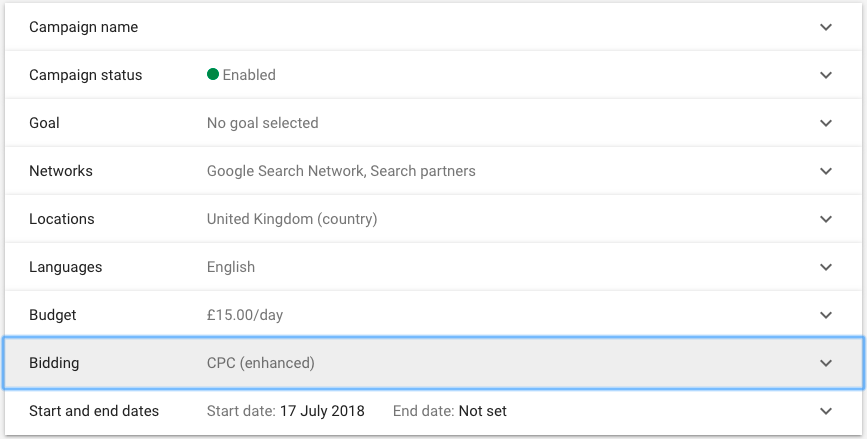Viewport: 867px width, 439px height.
Task: Click the end date 'Not set' value
Action: coord(483,411)
